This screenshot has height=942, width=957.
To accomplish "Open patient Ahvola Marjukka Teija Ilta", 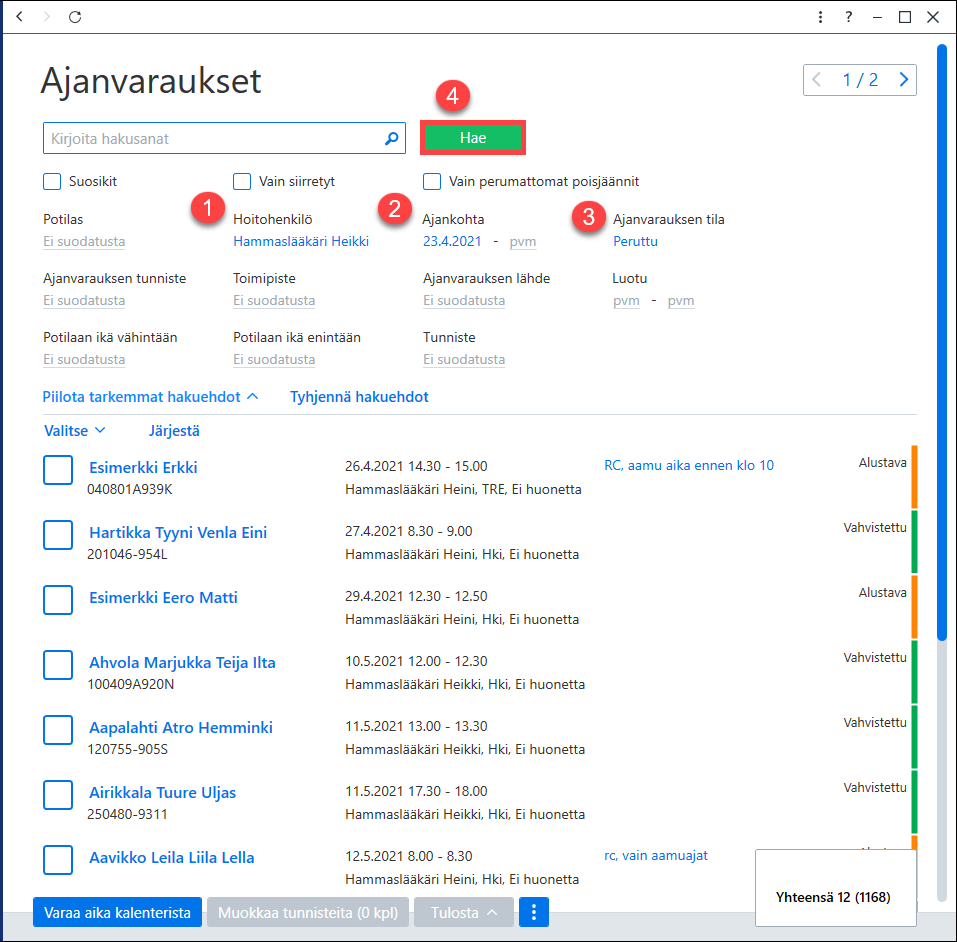I will pos(182,662).
